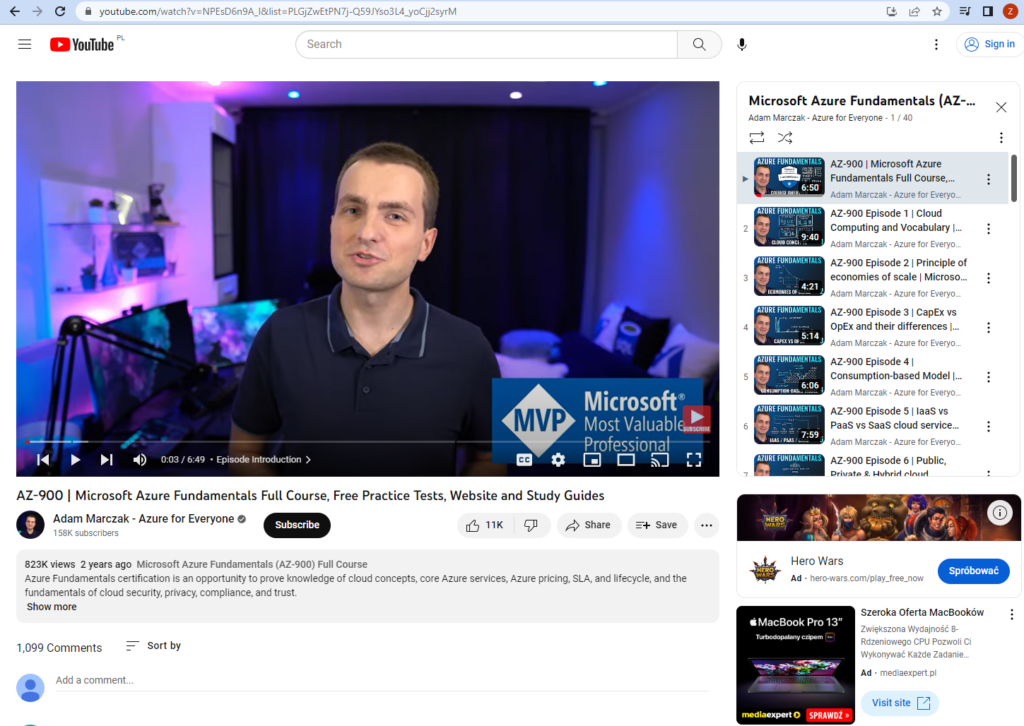Open the MacBook Pro 13 ad image

tap(795, 665)
